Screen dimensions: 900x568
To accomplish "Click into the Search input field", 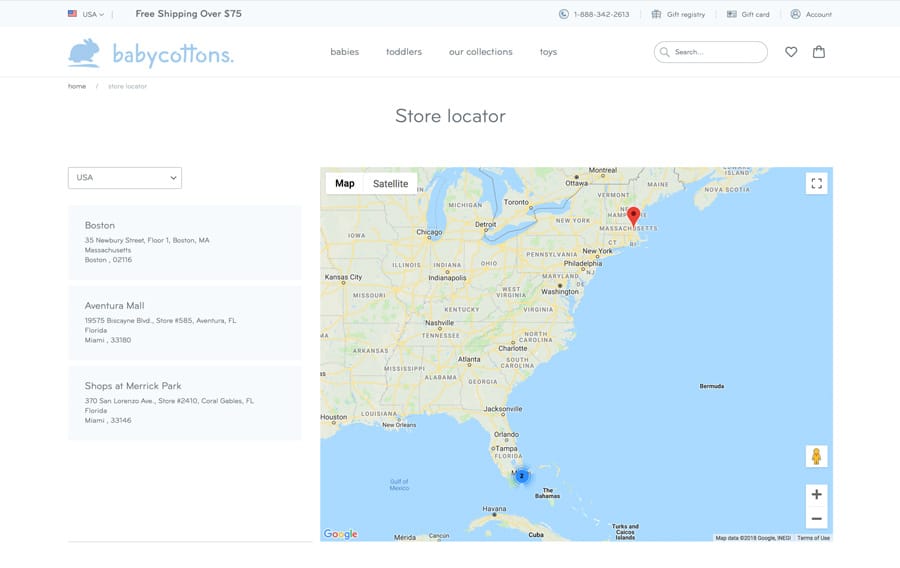I will tap(711, 52).
